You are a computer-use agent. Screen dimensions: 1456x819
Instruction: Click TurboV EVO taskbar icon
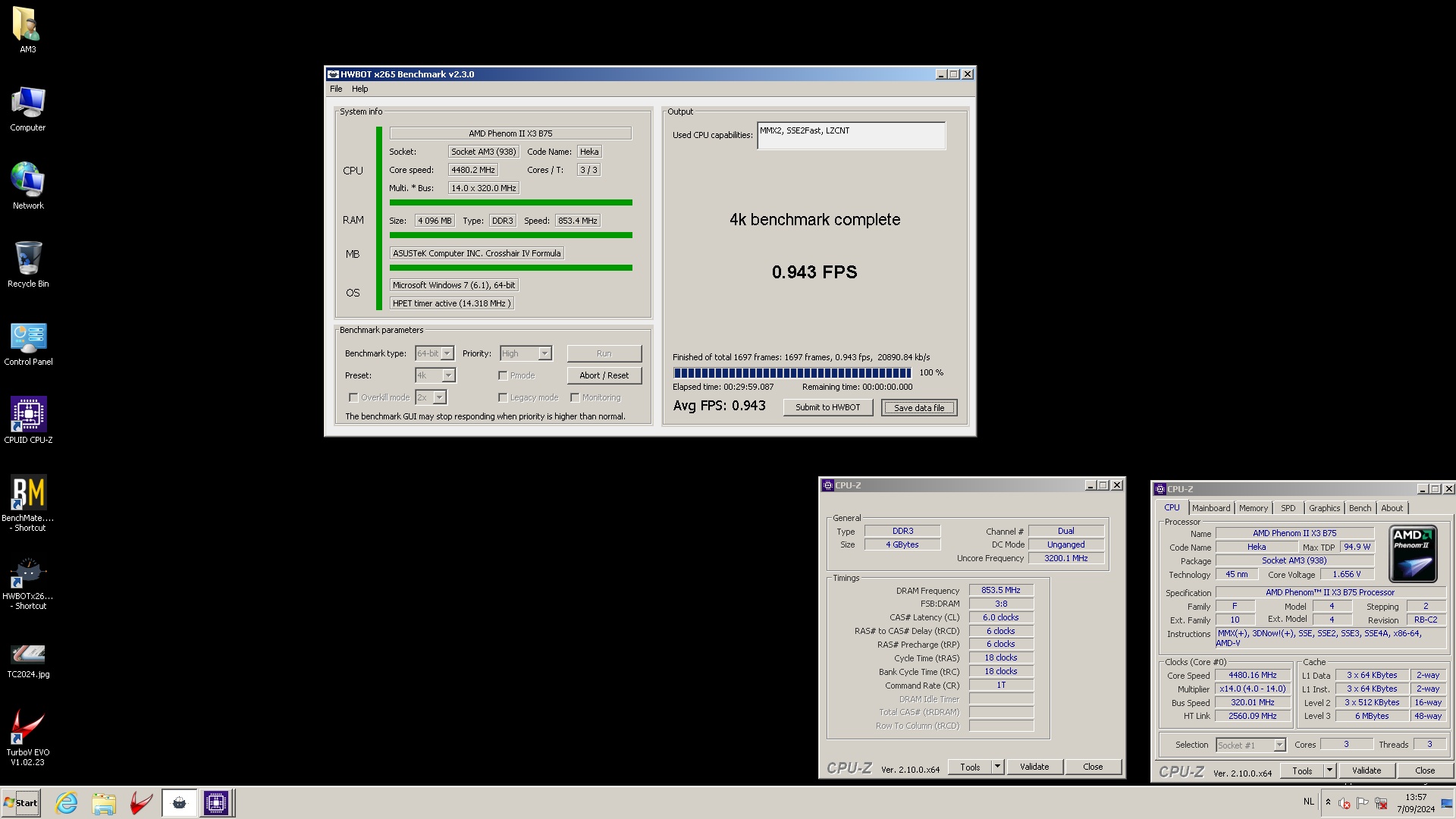(141, 803)
